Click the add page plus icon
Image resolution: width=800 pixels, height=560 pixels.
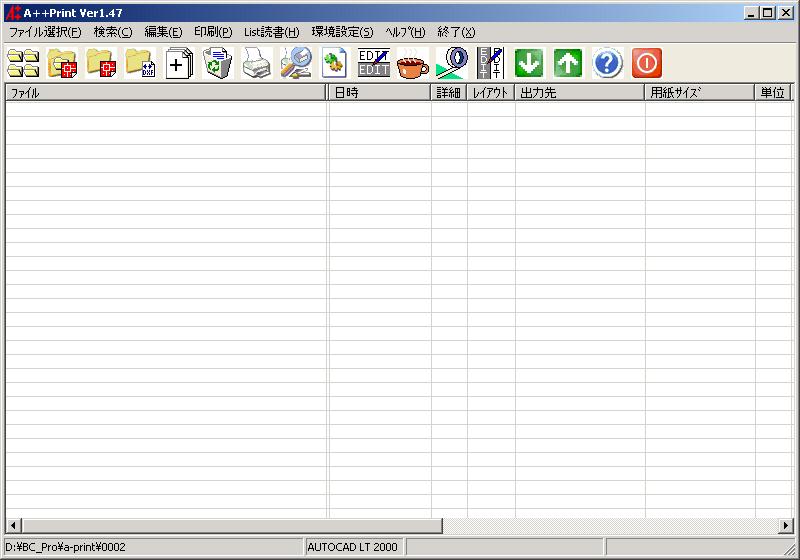click(x=178, y=64)
